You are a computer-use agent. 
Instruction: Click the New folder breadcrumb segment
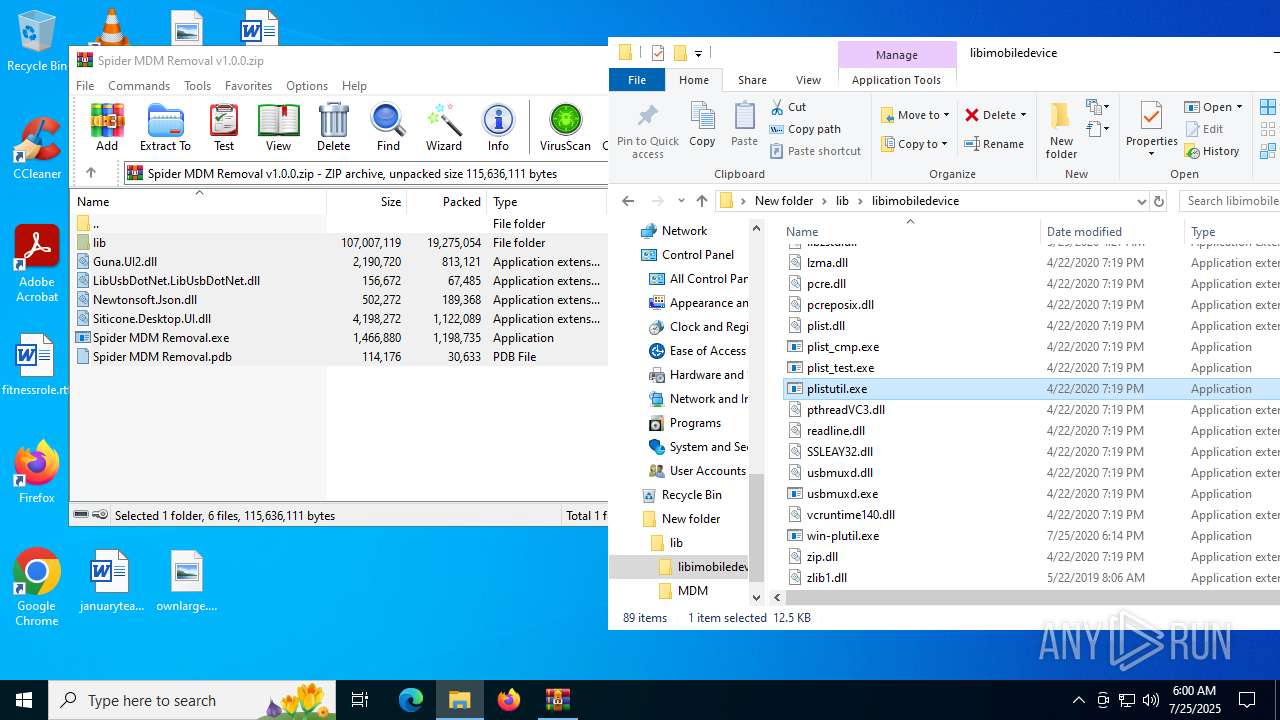pyautogui.click(x=784, y=201)
